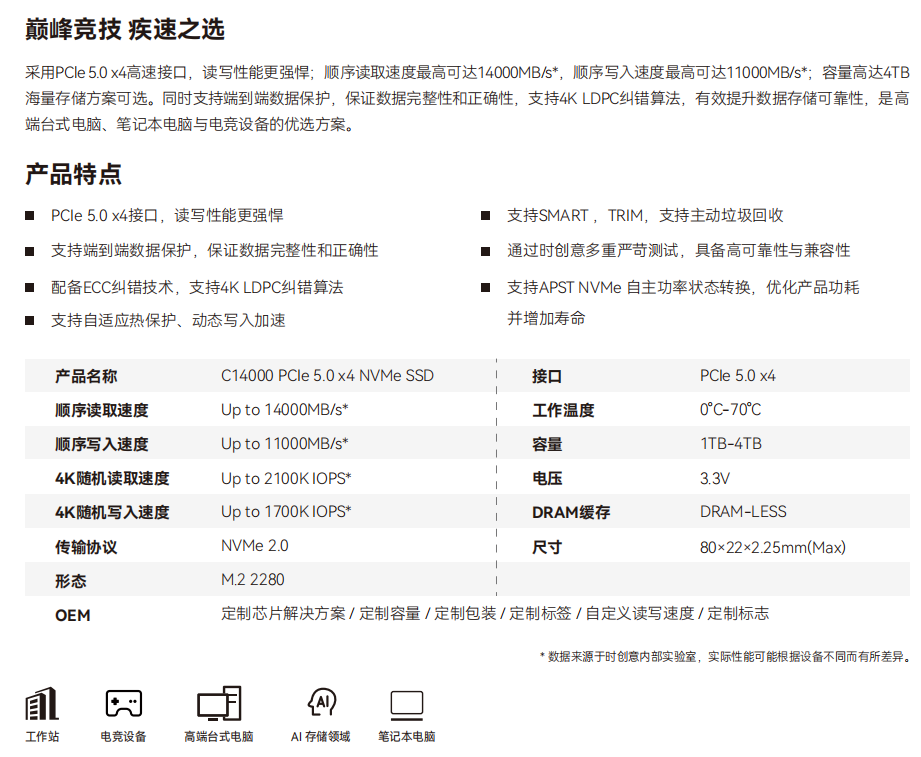Image resolution: width=921 pixels, height=757 pixels.
Task: Click the 1TB-4TB capacity value
Action: 730,444
